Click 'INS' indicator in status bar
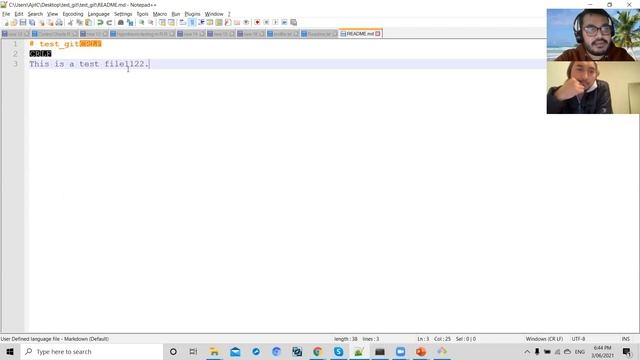Image resolution: width=640 pixels, height=360 pixels. click(x=625, y=339)
